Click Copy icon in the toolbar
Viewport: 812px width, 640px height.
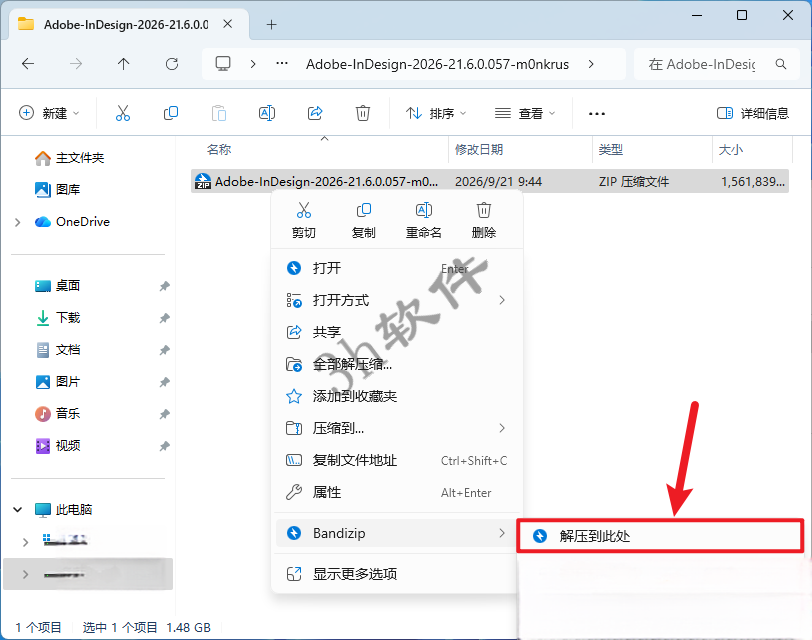(171, 113)
